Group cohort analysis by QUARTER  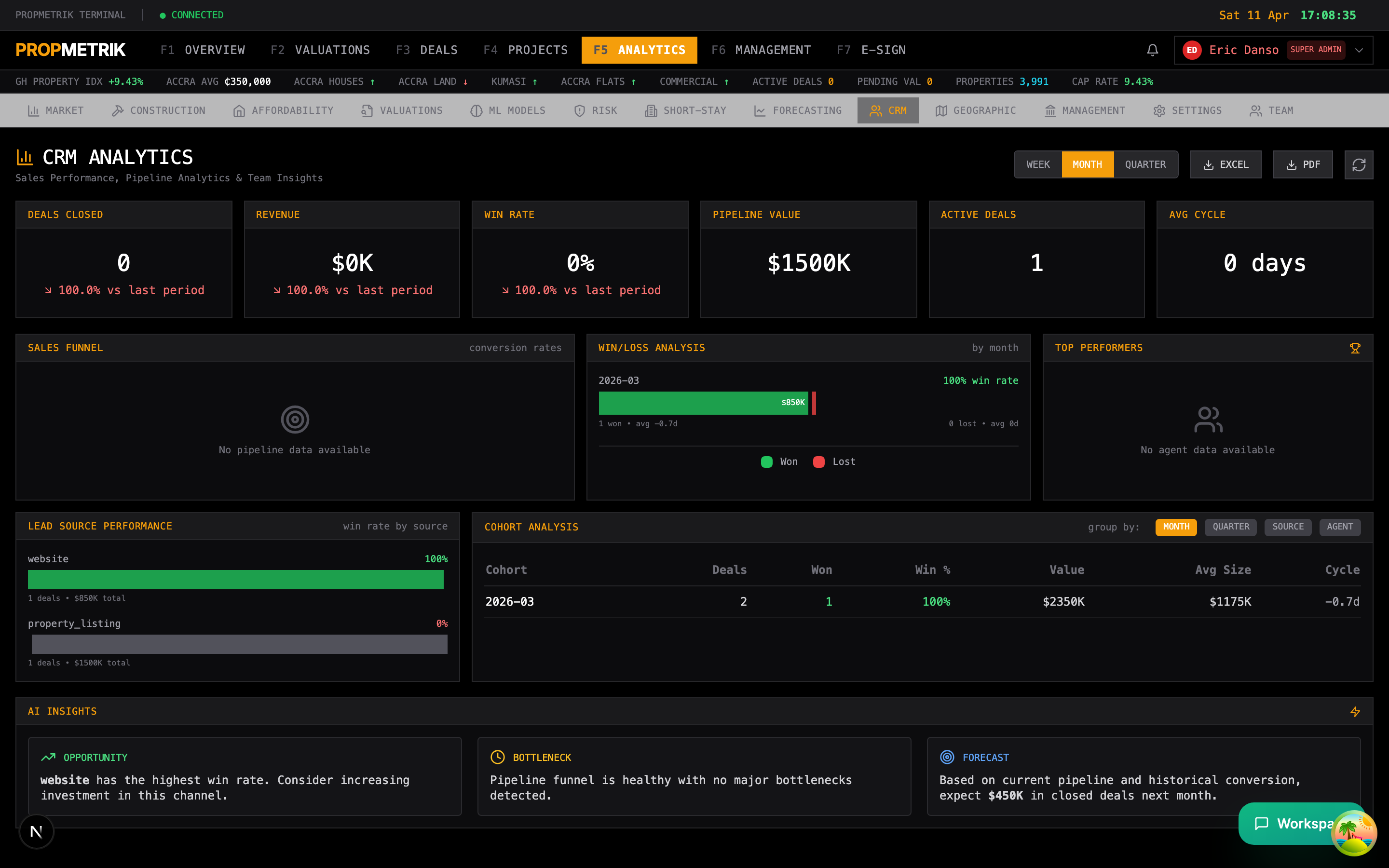(x=1231, y=527)
